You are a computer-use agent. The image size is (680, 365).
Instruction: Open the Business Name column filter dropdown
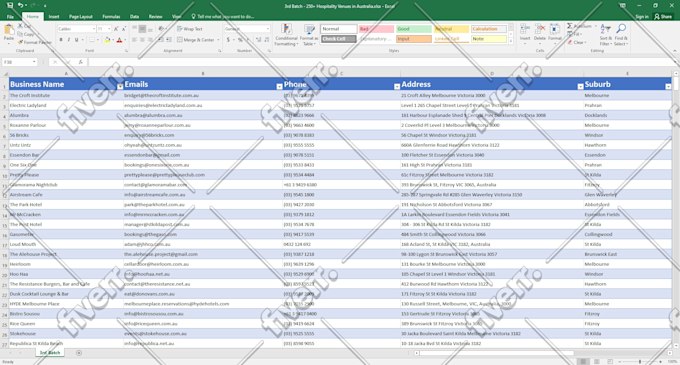click(120, 86)
